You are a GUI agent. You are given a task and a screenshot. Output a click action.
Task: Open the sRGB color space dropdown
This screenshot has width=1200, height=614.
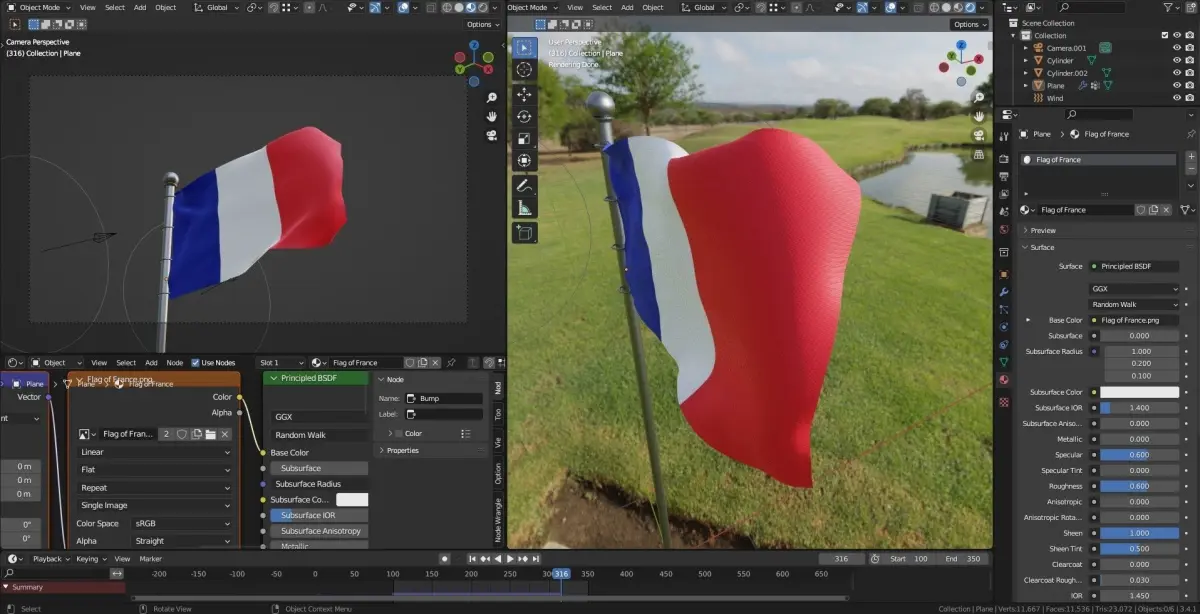click(x=182, y=523)
